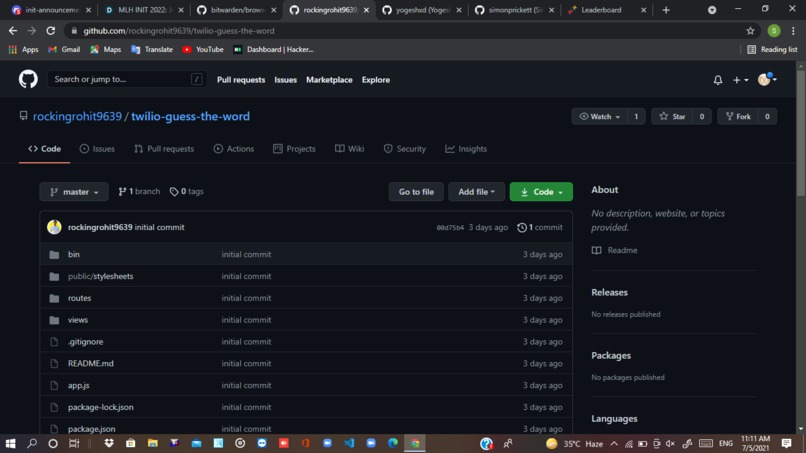Viewport: 806px width, 453px height.
Task: Open the views folder
Action: click(78, 320)
